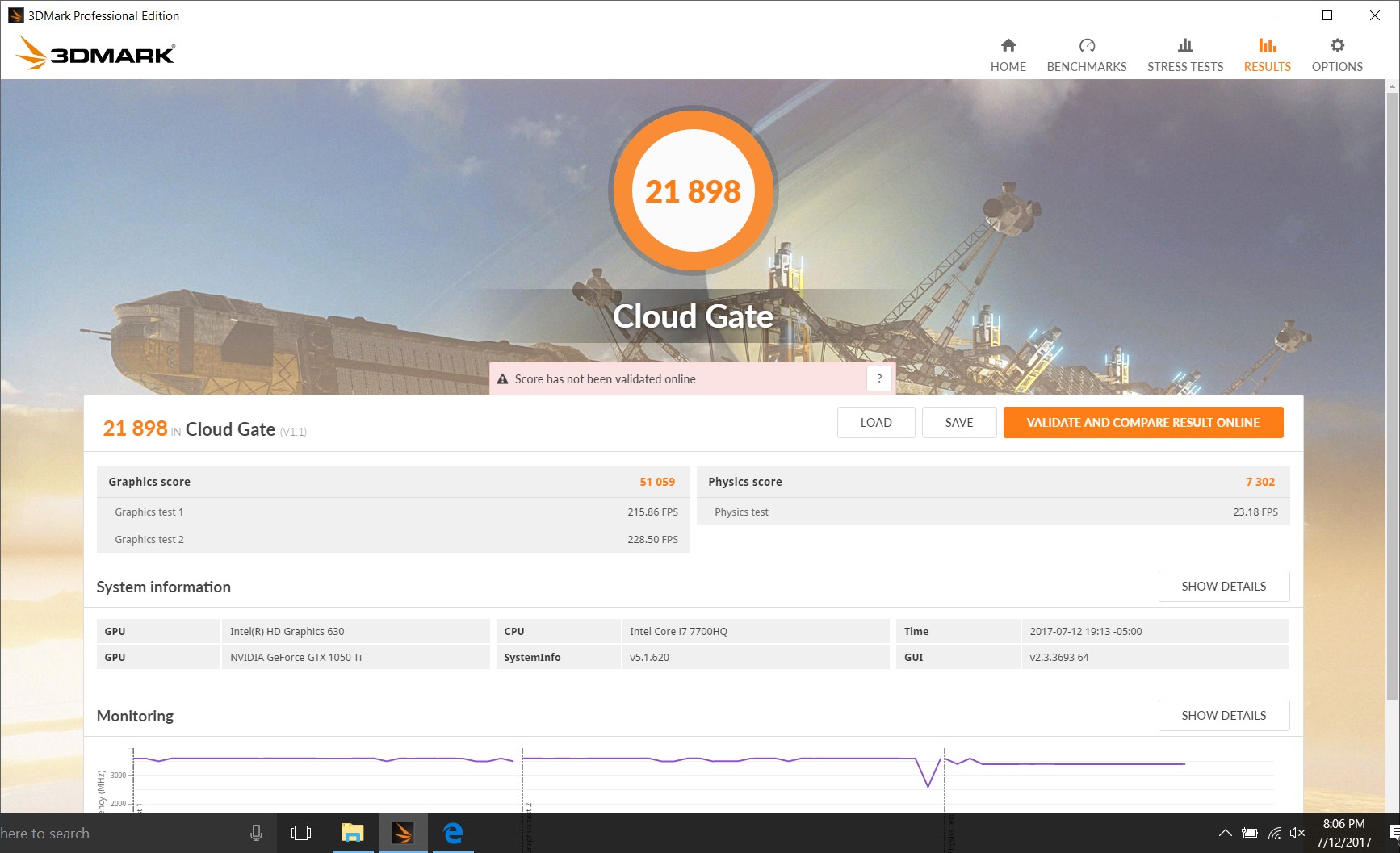Image resolution: width=1400 pixels, height=853 pixels.
Task: Click the taskbar search box
Action: click(x=137, y=833)
